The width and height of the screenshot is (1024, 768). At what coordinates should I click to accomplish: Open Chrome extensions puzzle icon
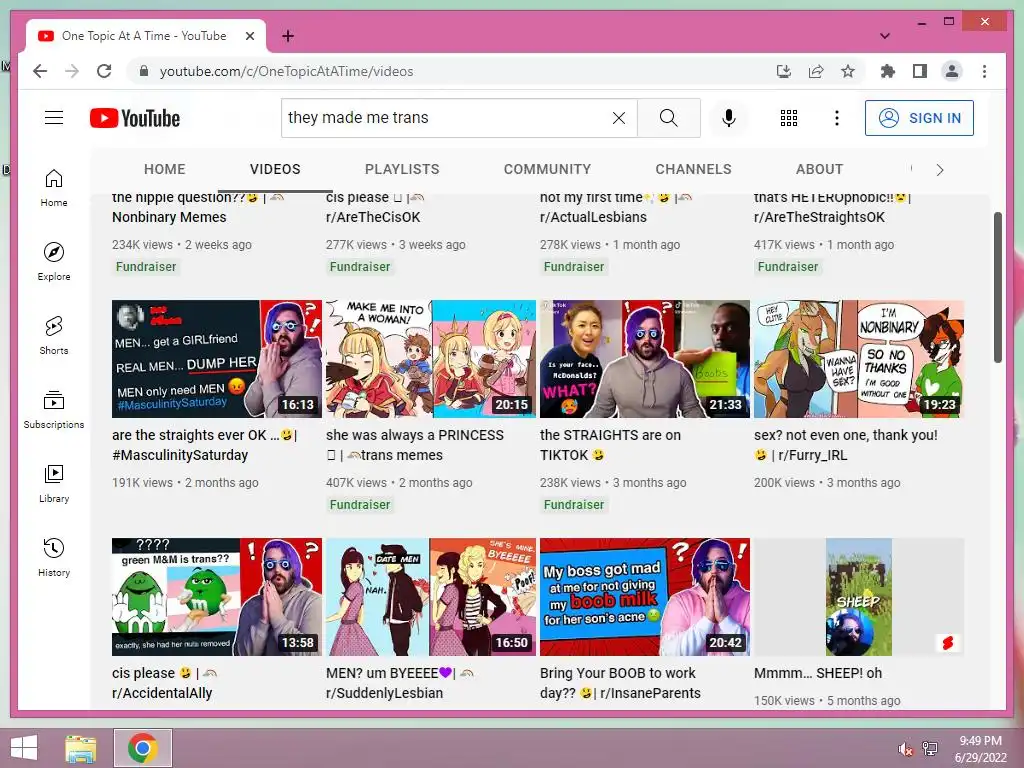[x=888, y=71]
